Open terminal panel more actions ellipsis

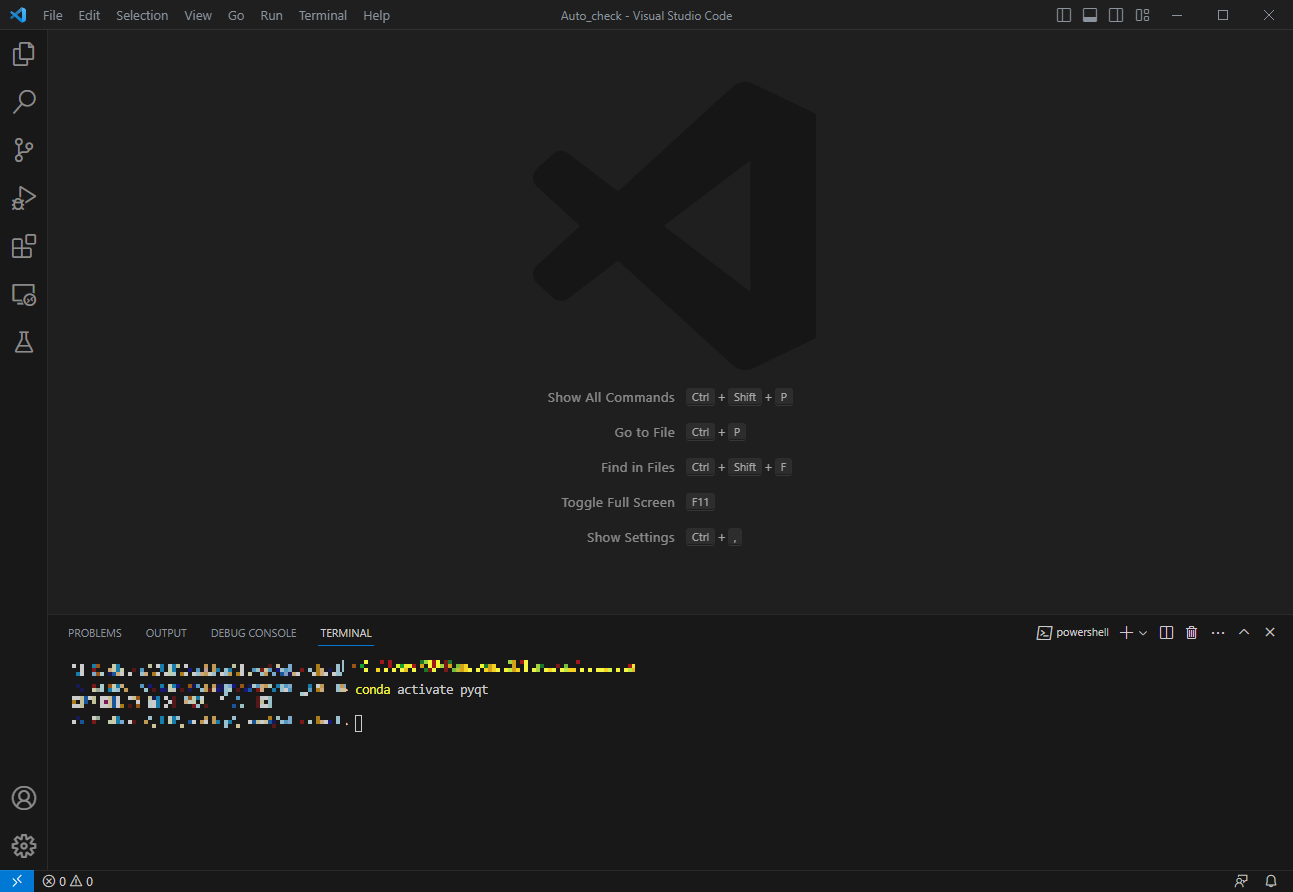pos(1218,632)
